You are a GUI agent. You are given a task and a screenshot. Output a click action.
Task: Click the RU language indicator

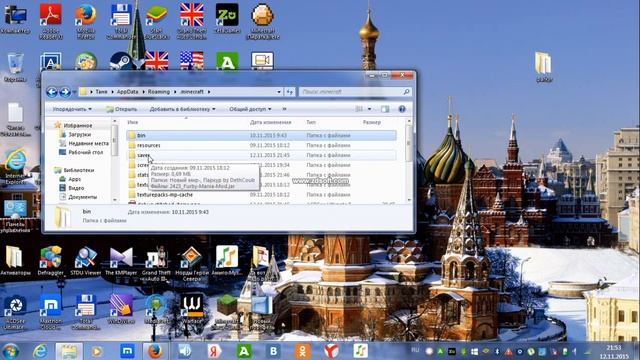[415, 350]
